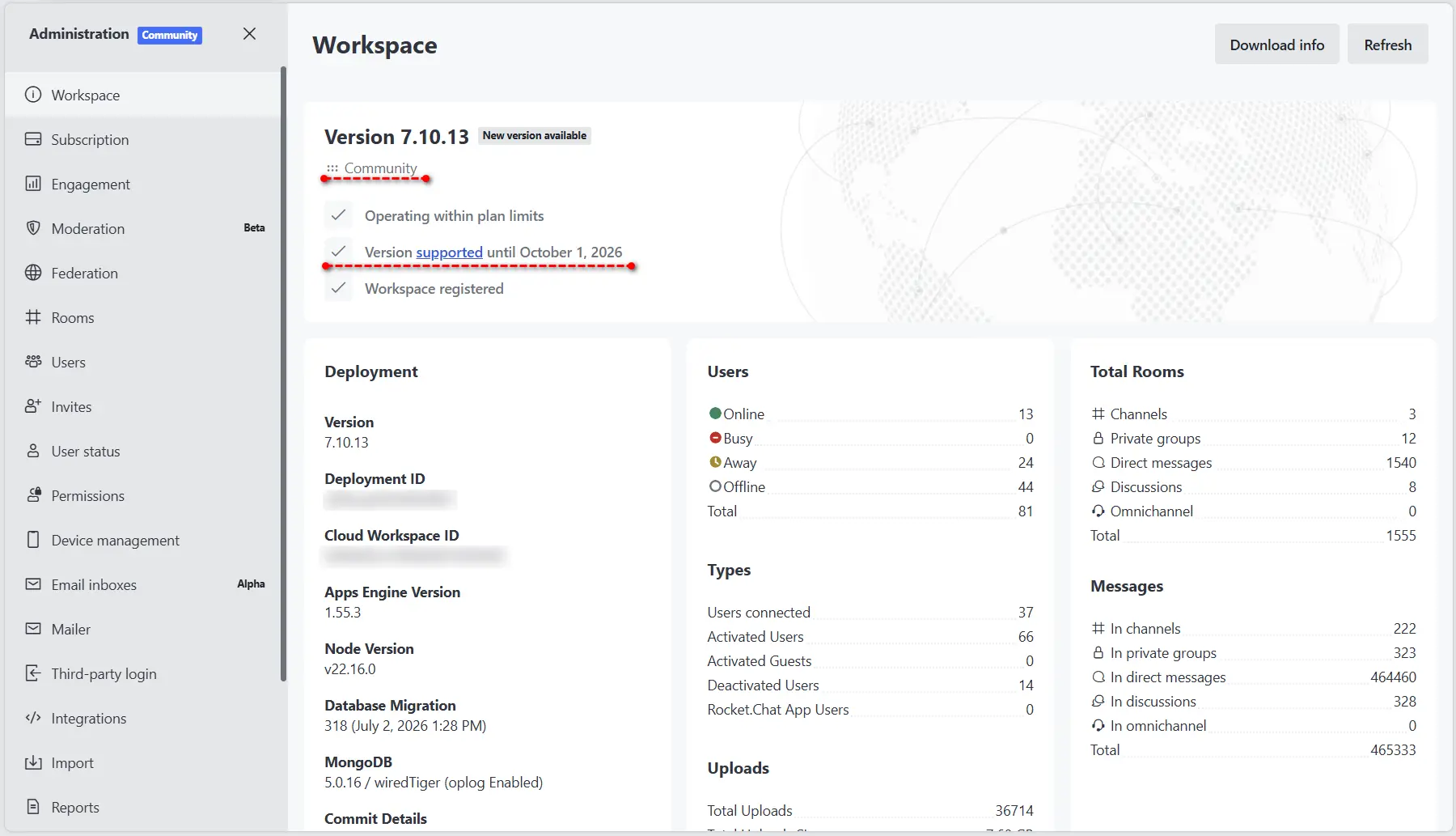Image resolution: width=1456 pixels, height=836 pixels.
Task: Click the blurred Cloud Workspace ID value
Action: tap(413, 555)
